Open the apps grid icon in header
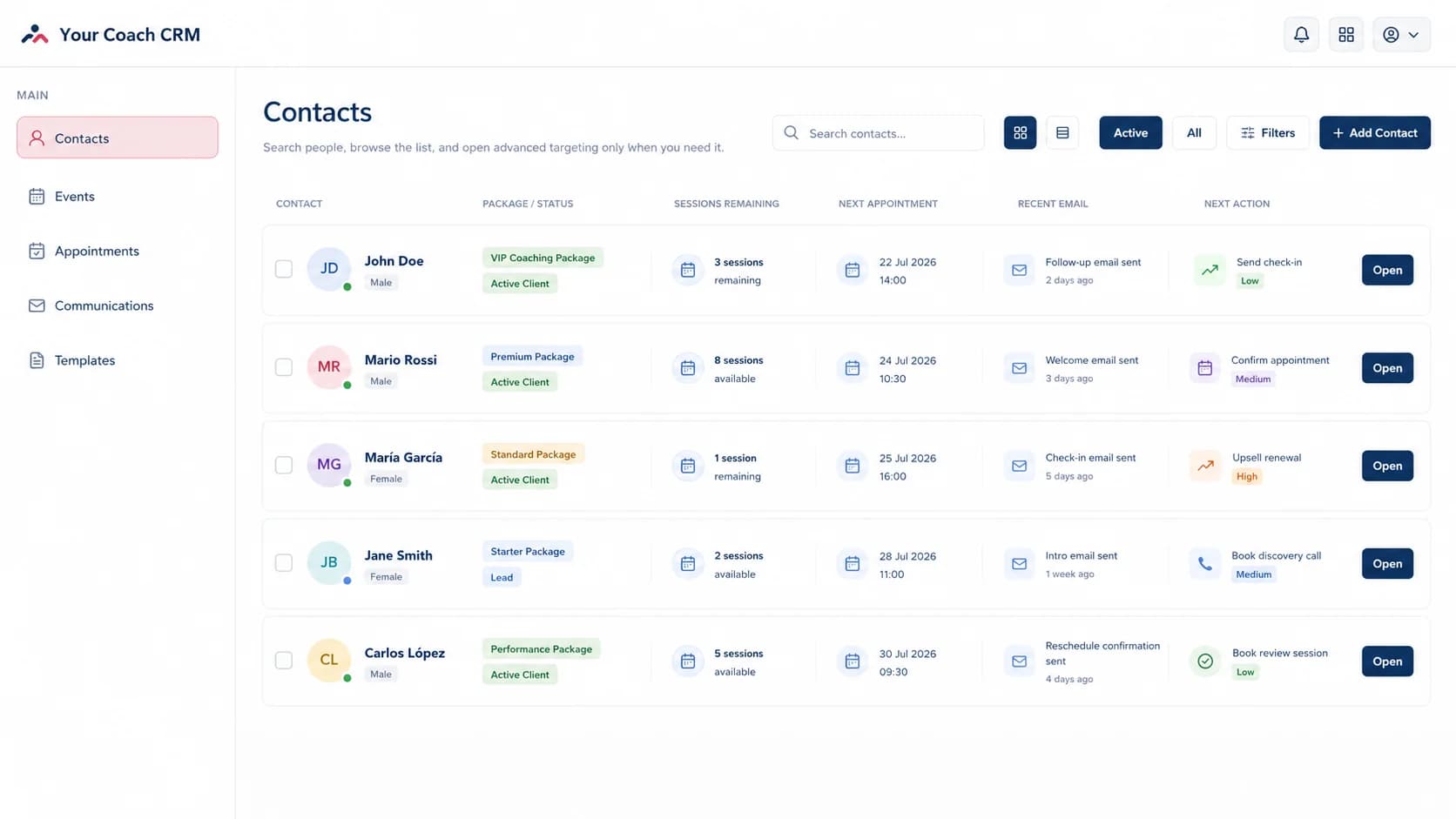 click(1346, 35)
